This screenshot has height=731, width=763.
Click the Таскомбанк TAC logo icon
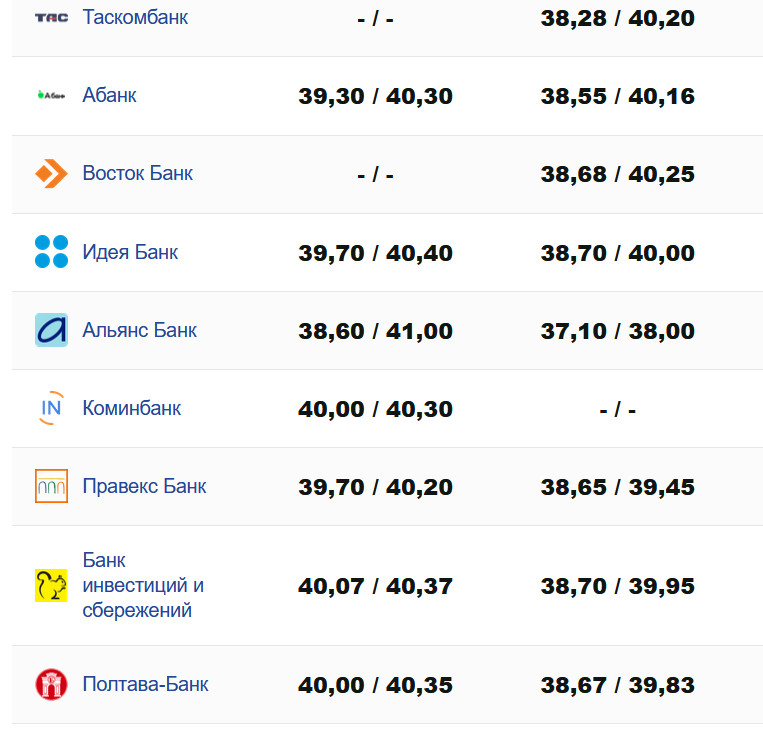click(x=51, y=17)
